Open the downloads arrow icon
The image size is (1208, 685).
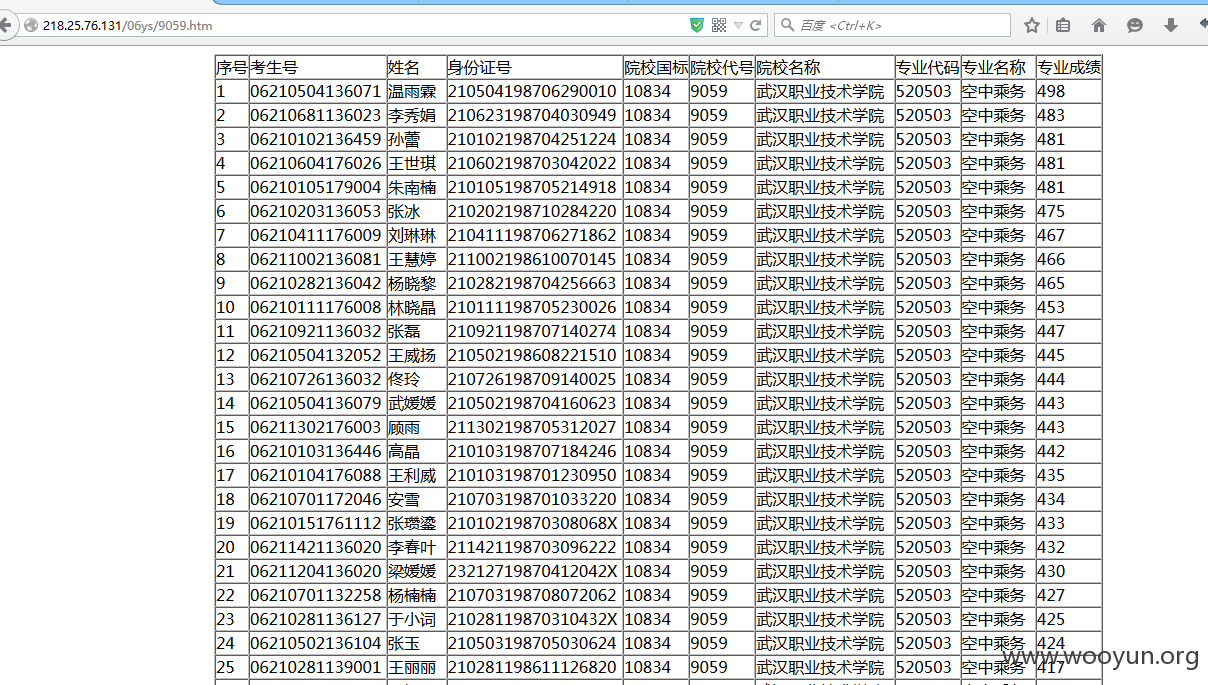(x=1170, y=25)
